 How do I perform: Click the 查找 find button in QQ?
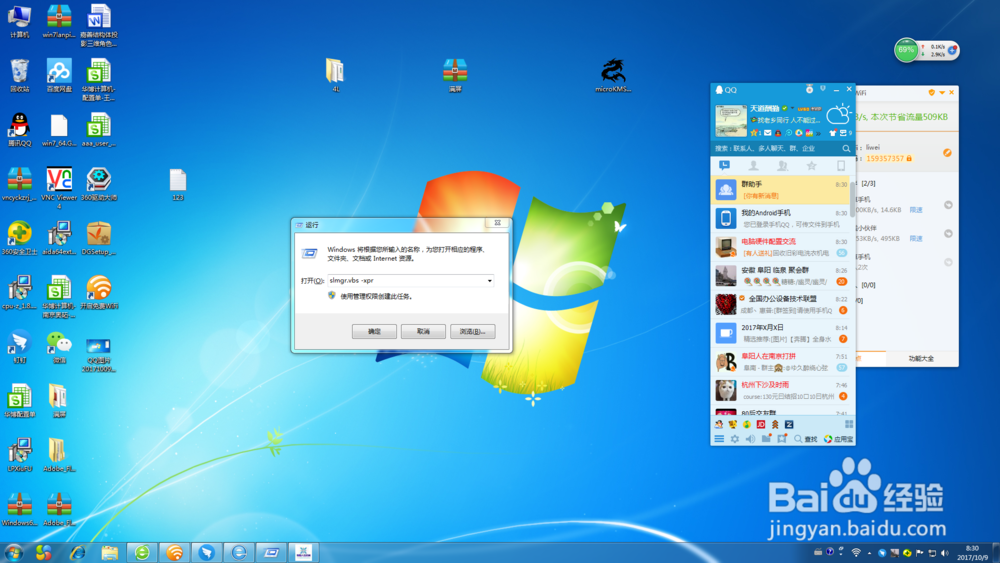[x=806, y=439]
